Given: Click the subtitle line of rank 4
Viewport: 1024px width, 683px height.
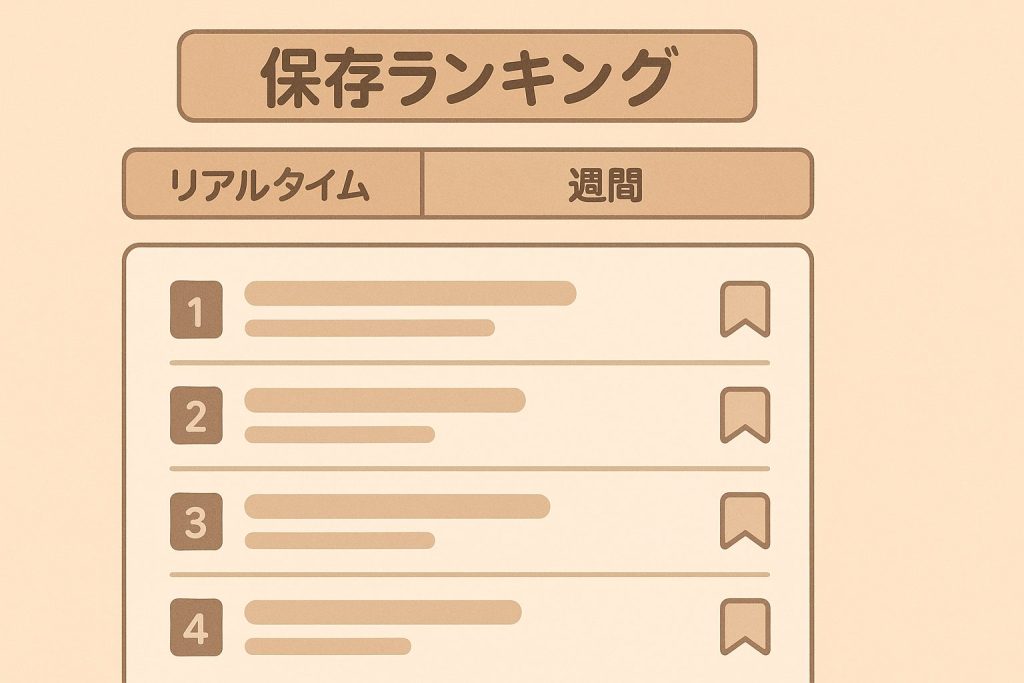Looking at the screenshot, I should click(x=328, y=646).
